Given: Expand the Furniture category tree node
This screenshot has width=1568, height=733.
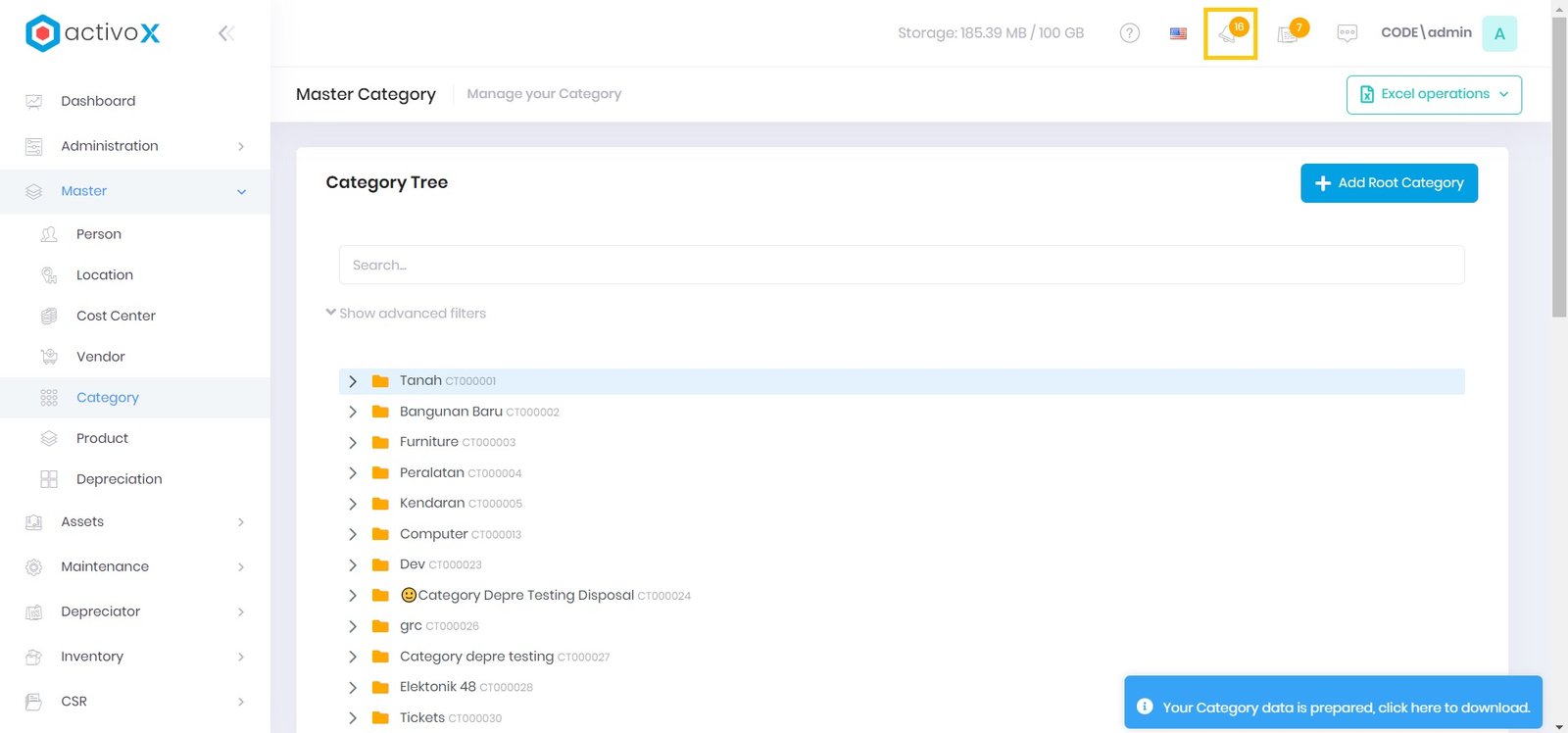Looking at the screenshot, I should click(353, 443).
